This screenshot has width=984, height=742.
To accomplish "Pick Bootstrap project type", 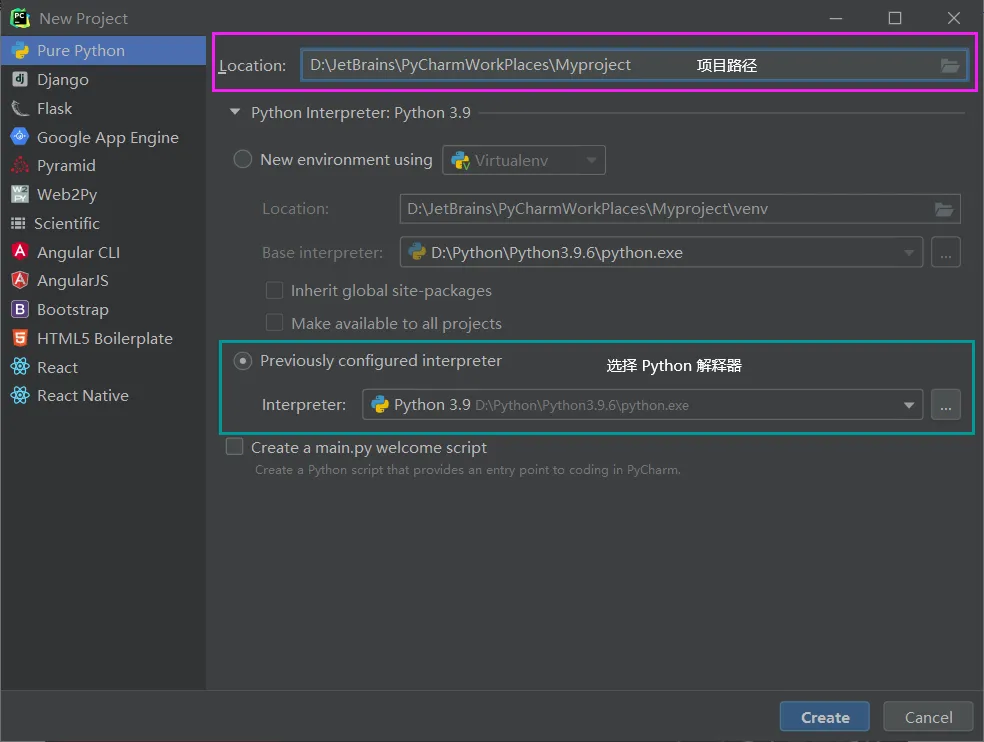I will point(103,309).
